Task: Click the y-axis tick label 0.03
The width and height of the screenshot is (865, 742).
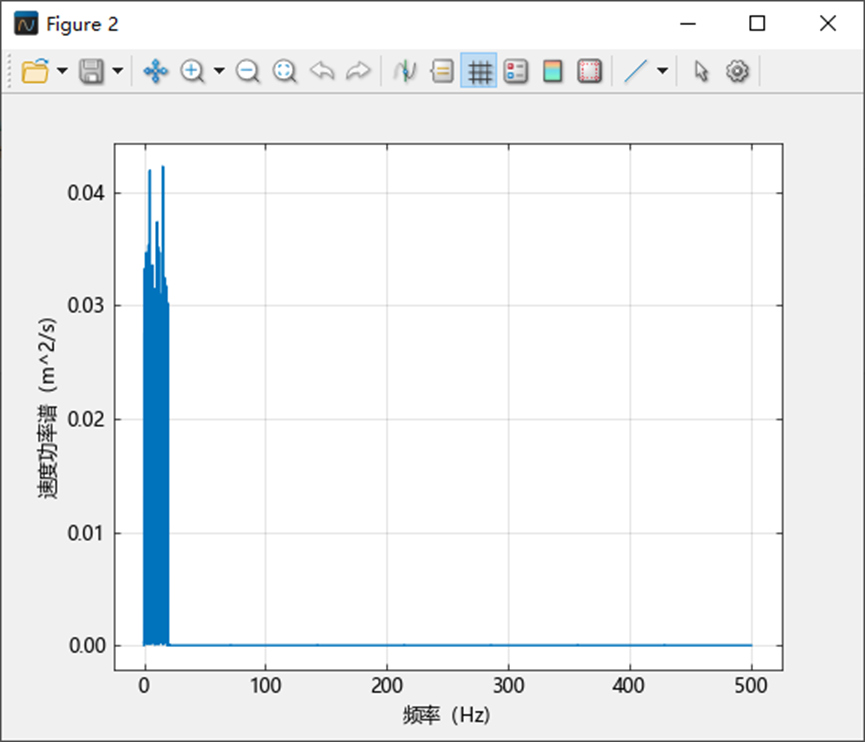Action: point(86,305)
